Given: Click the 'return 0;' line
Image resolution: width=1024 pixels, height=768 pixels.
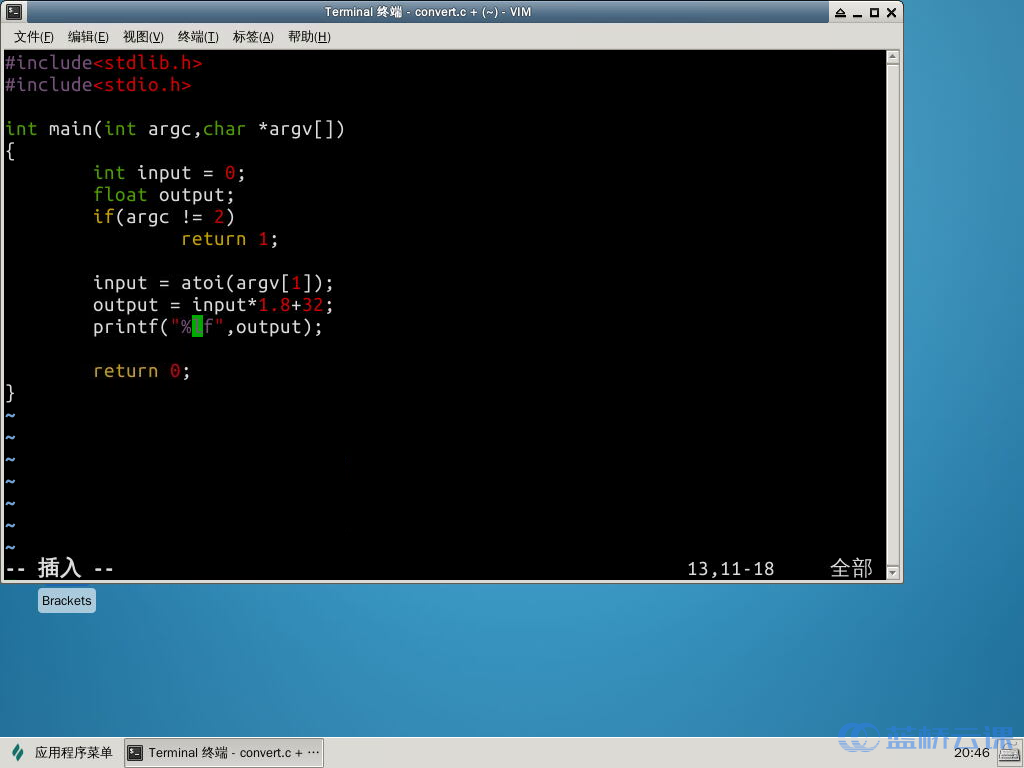Looking at the screenshot, I should coord(142,371).
